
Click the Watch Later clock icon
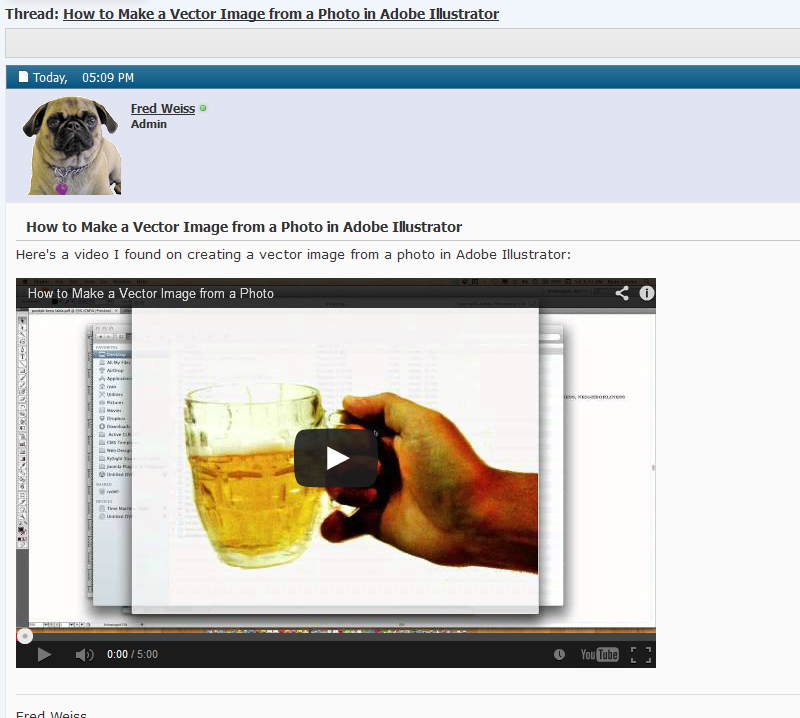coord(559,654)
